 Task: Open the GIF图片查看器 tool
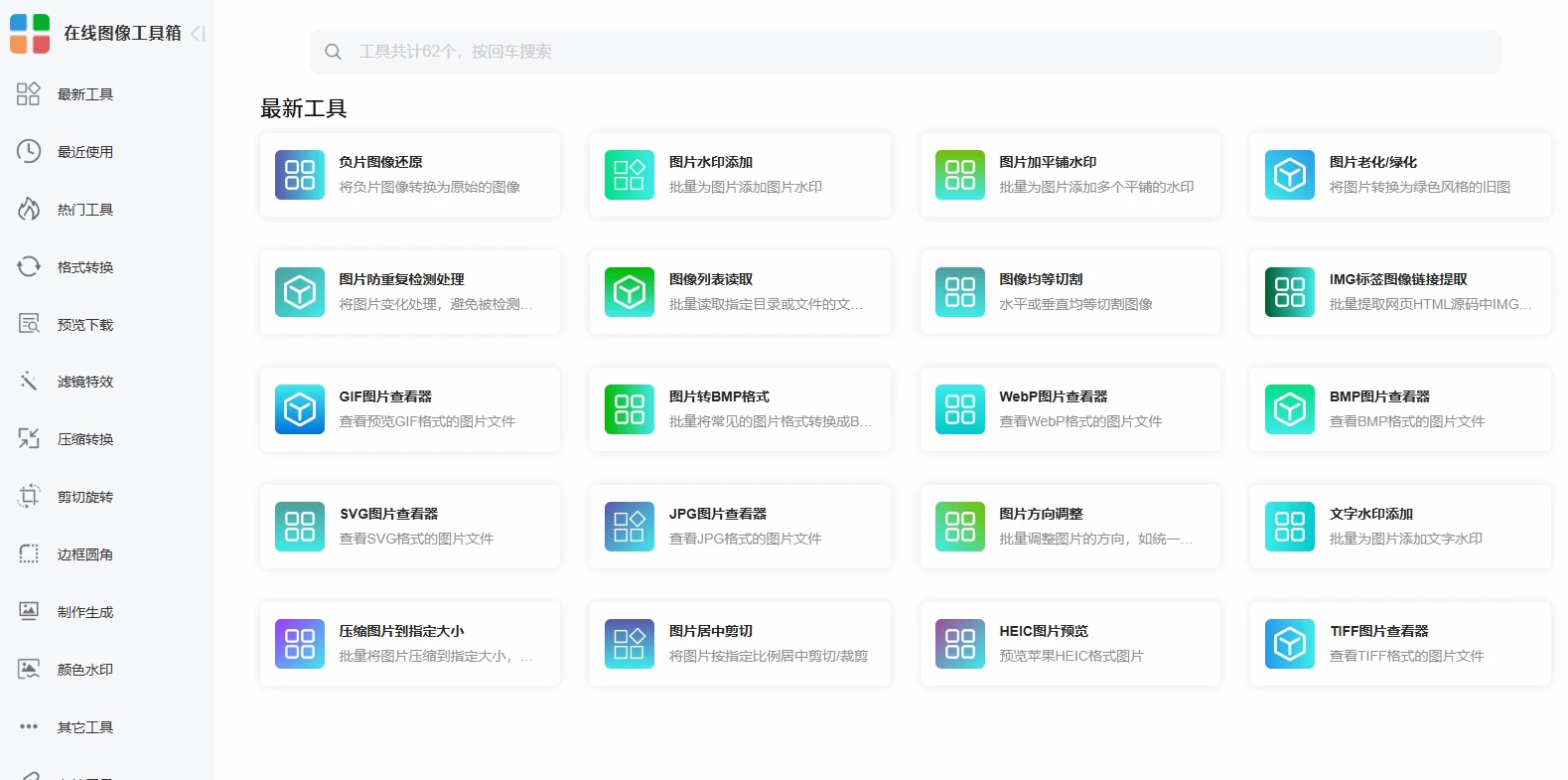(409, 409)
